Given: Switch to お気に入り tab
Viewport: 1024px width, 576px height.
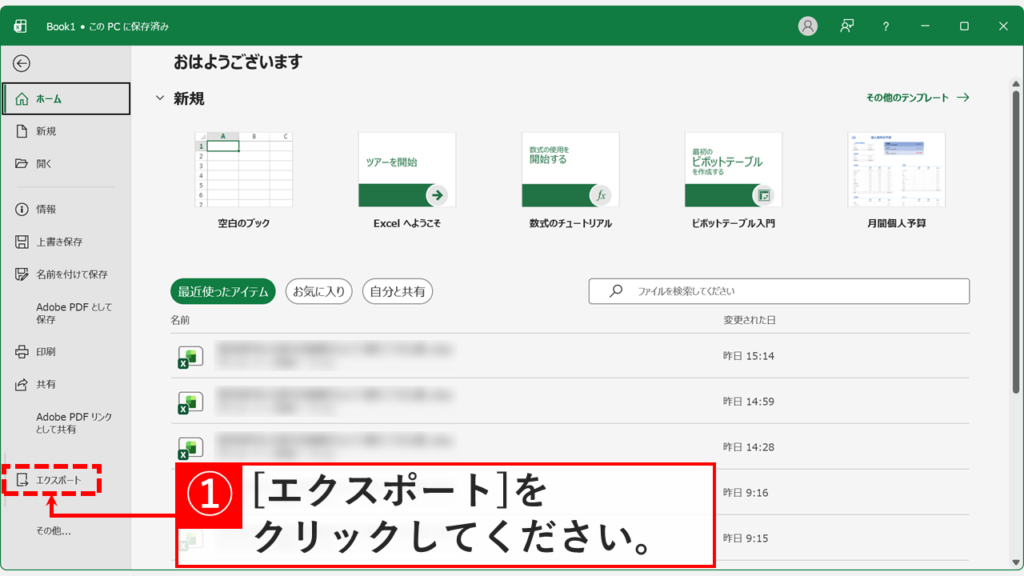Looking at the screenshot, I should (319, 291).
